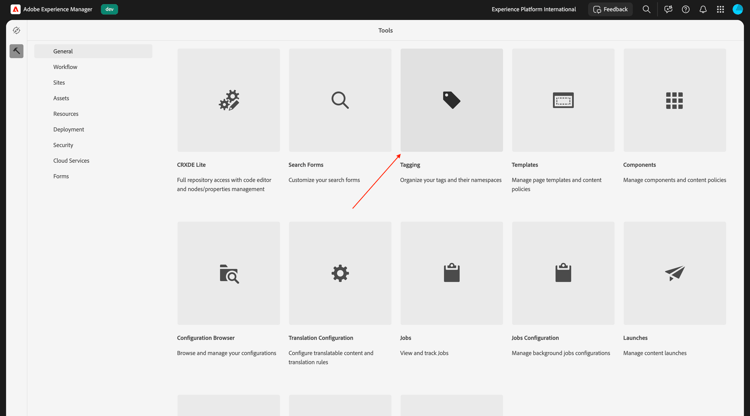The image size is (750, 416).
Task: Click 'Organize your tags and their namespaces' text
Action: (x=451, y=180)
